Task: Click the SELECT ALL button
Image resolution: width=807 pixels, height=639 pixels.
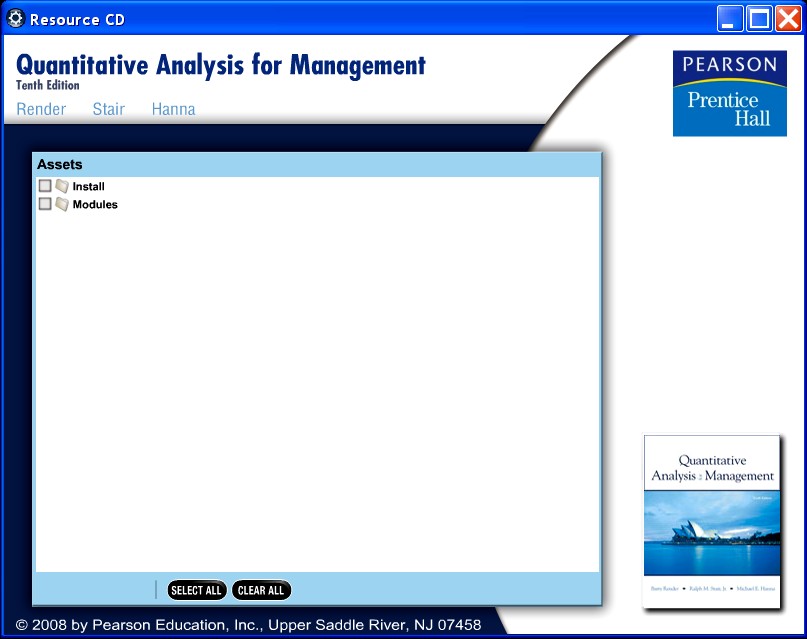Action: 197,590
